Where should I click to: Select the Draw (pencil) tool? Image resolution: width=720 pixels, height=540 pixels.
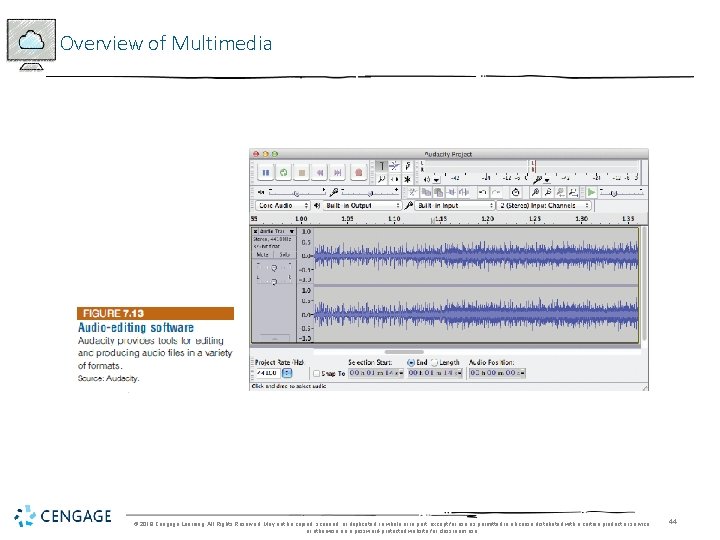407,166
